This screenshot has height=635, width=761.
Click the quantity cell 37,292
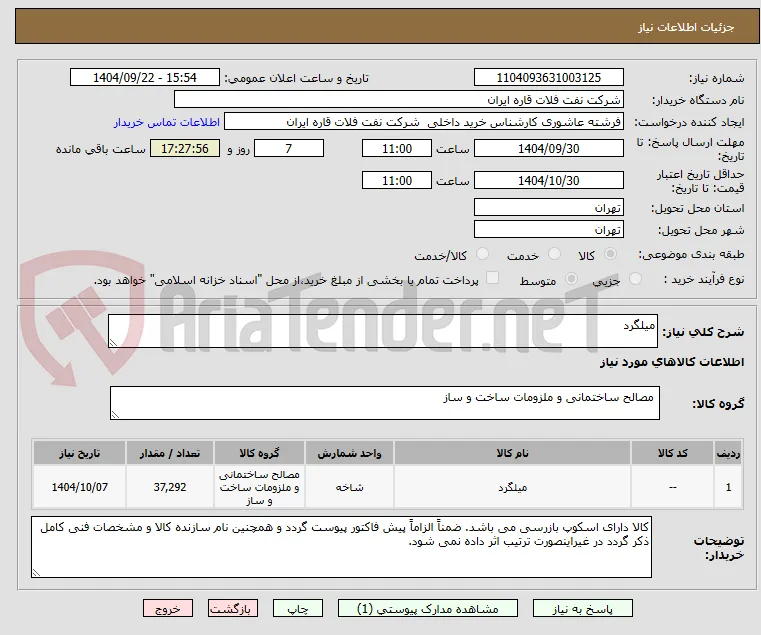pos(170,487)
